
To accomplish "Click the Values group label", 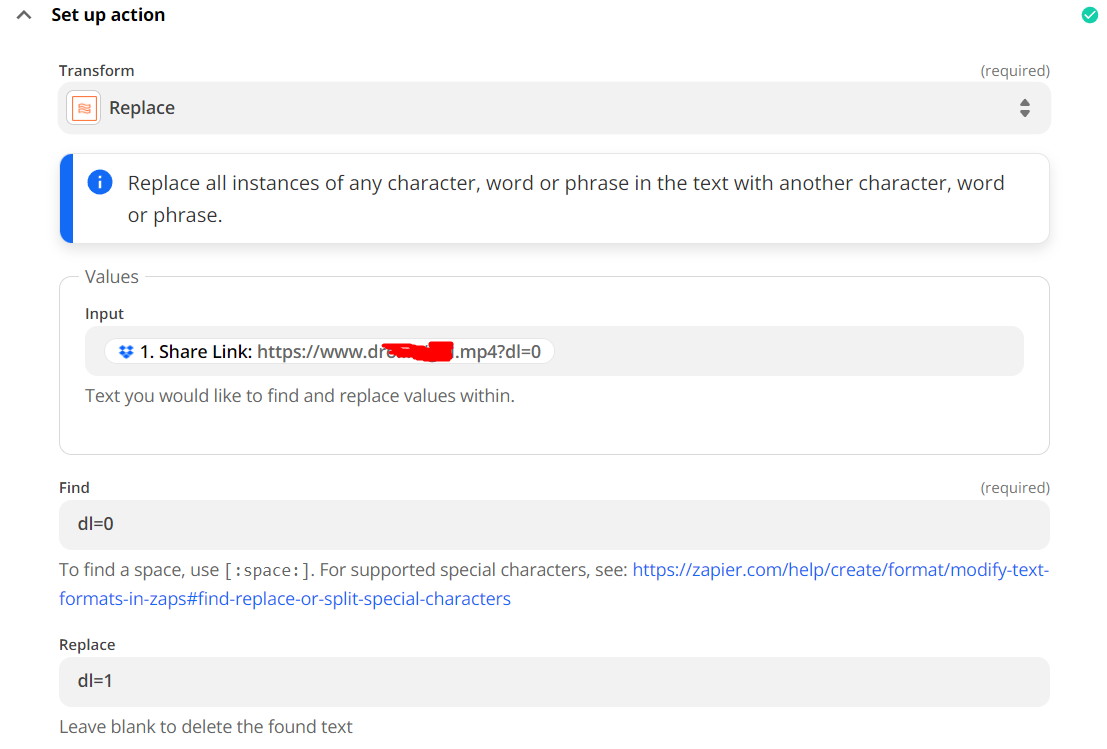I will tap(112, 277).
